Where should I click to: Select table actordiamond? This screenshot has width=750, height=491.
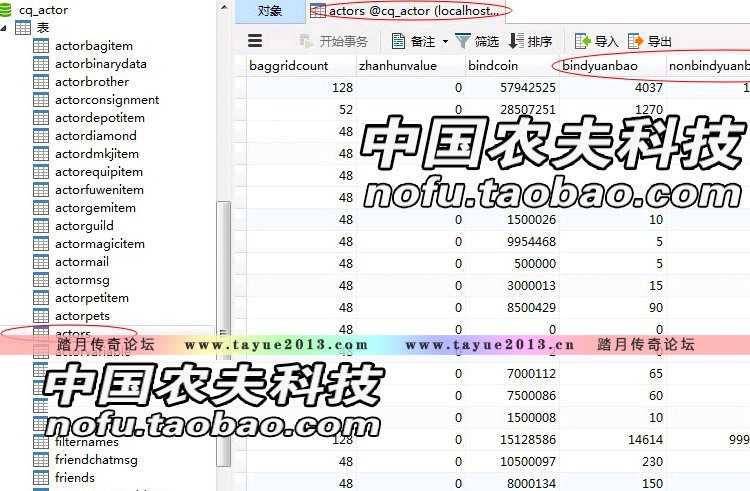click(x=96, y=136)
